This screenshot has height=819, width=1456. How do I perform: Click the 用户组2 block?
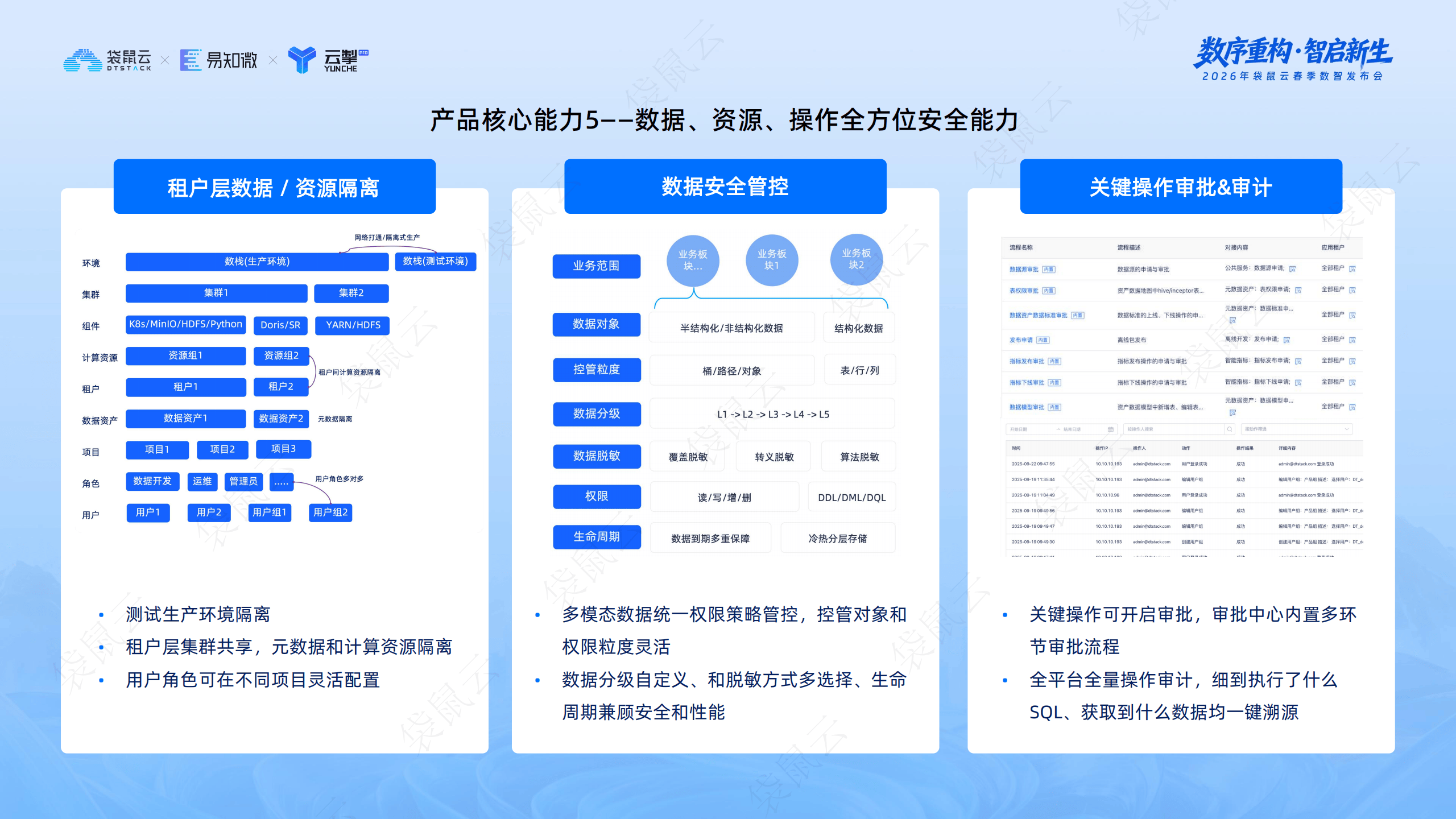point(330,513)
